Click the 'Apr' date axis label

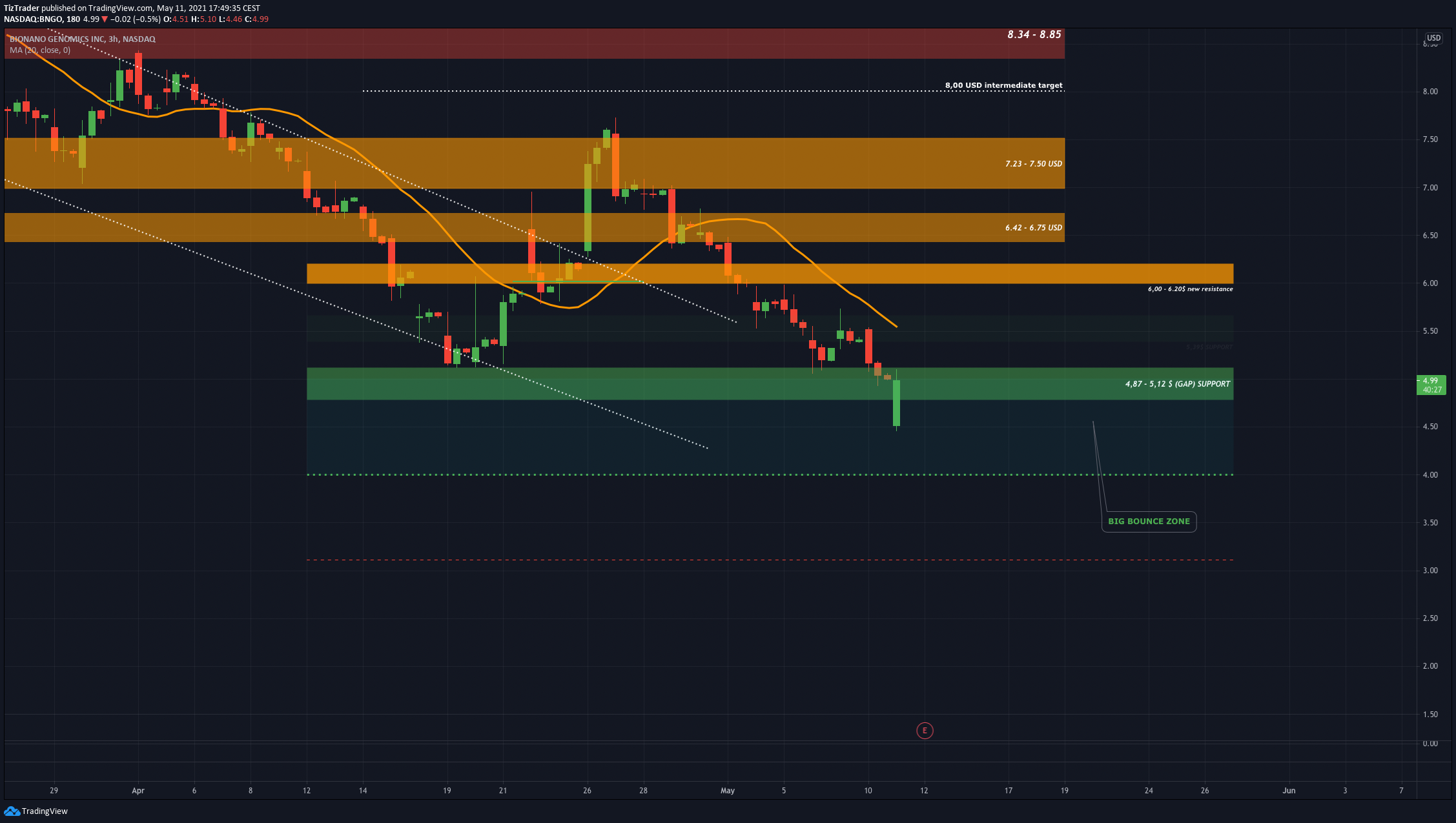(138, 791)
